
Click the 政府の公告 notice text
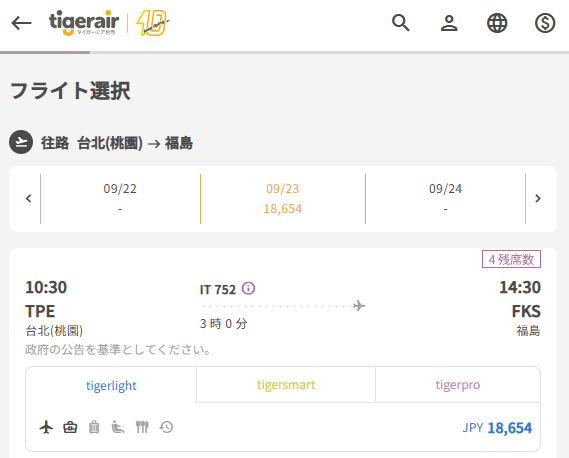coord(118,349)
